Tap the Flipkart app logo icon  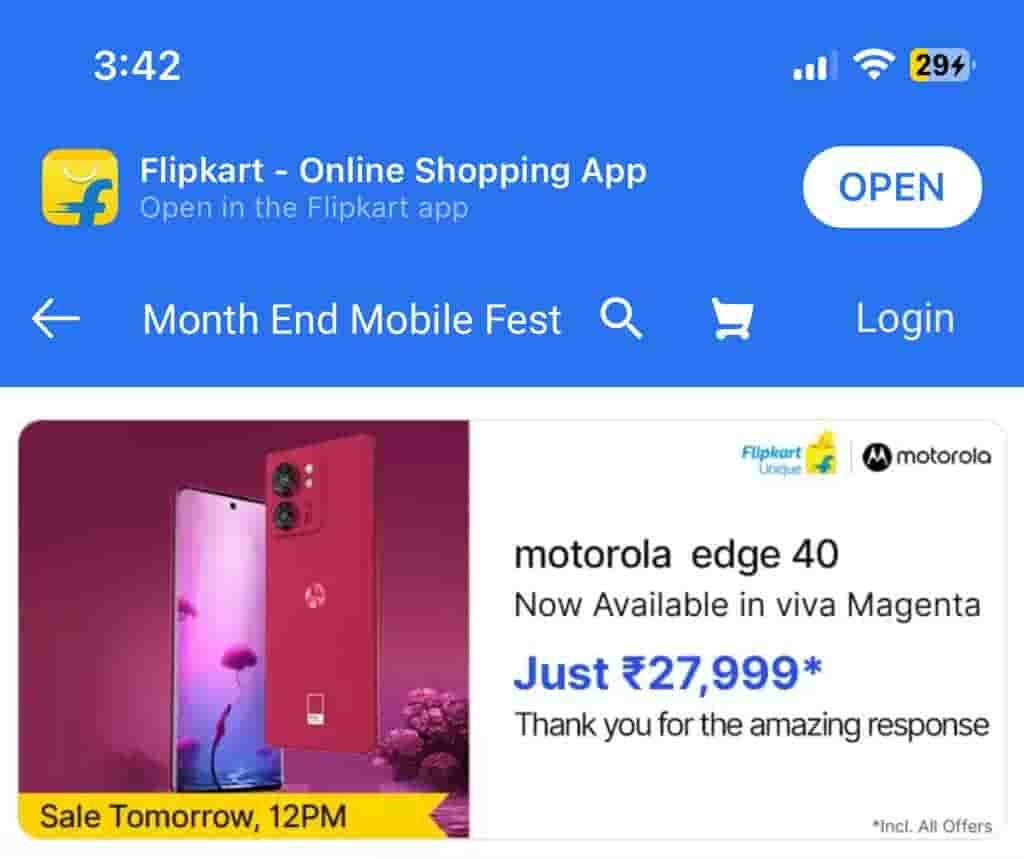coord(80,187)
